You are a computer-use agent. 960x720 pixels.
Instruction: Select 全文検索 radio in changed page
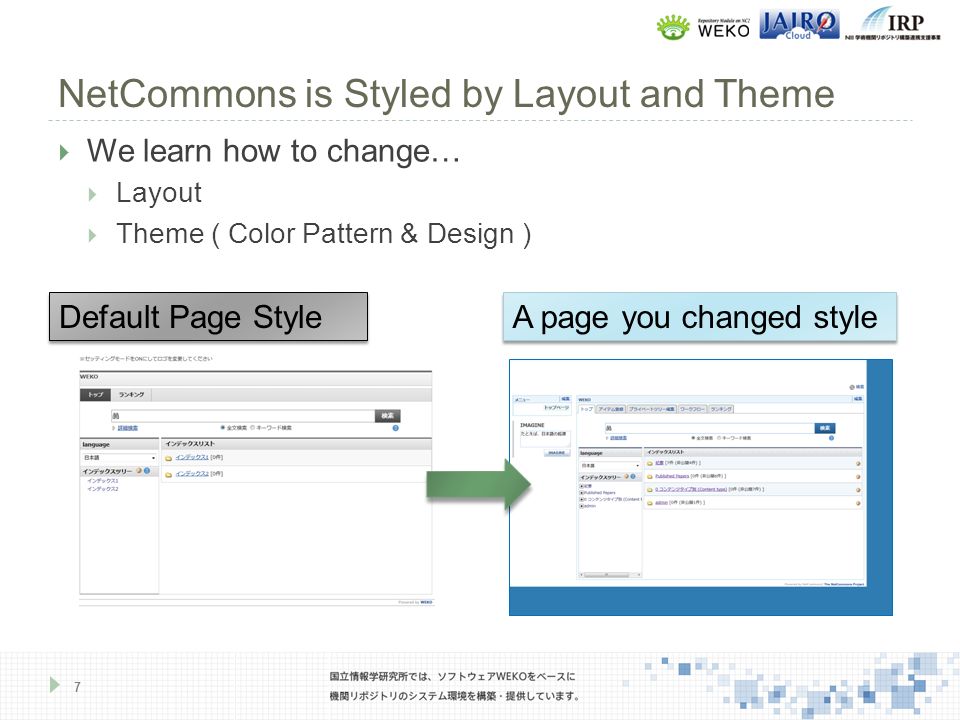click(692, 438)
